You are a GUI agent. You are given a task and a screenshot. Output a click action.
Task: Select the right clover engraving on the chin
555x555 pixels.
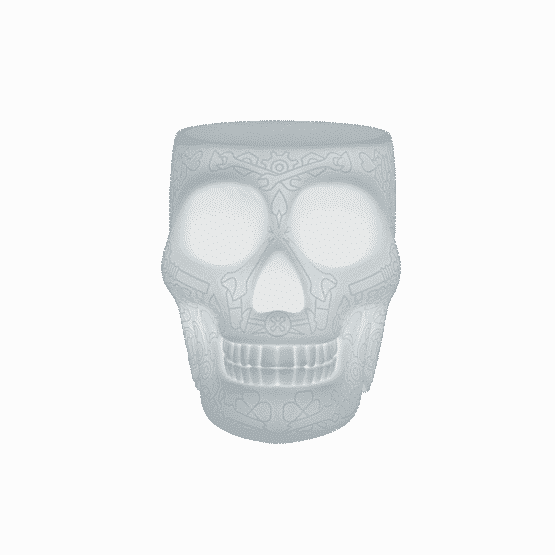301,407
